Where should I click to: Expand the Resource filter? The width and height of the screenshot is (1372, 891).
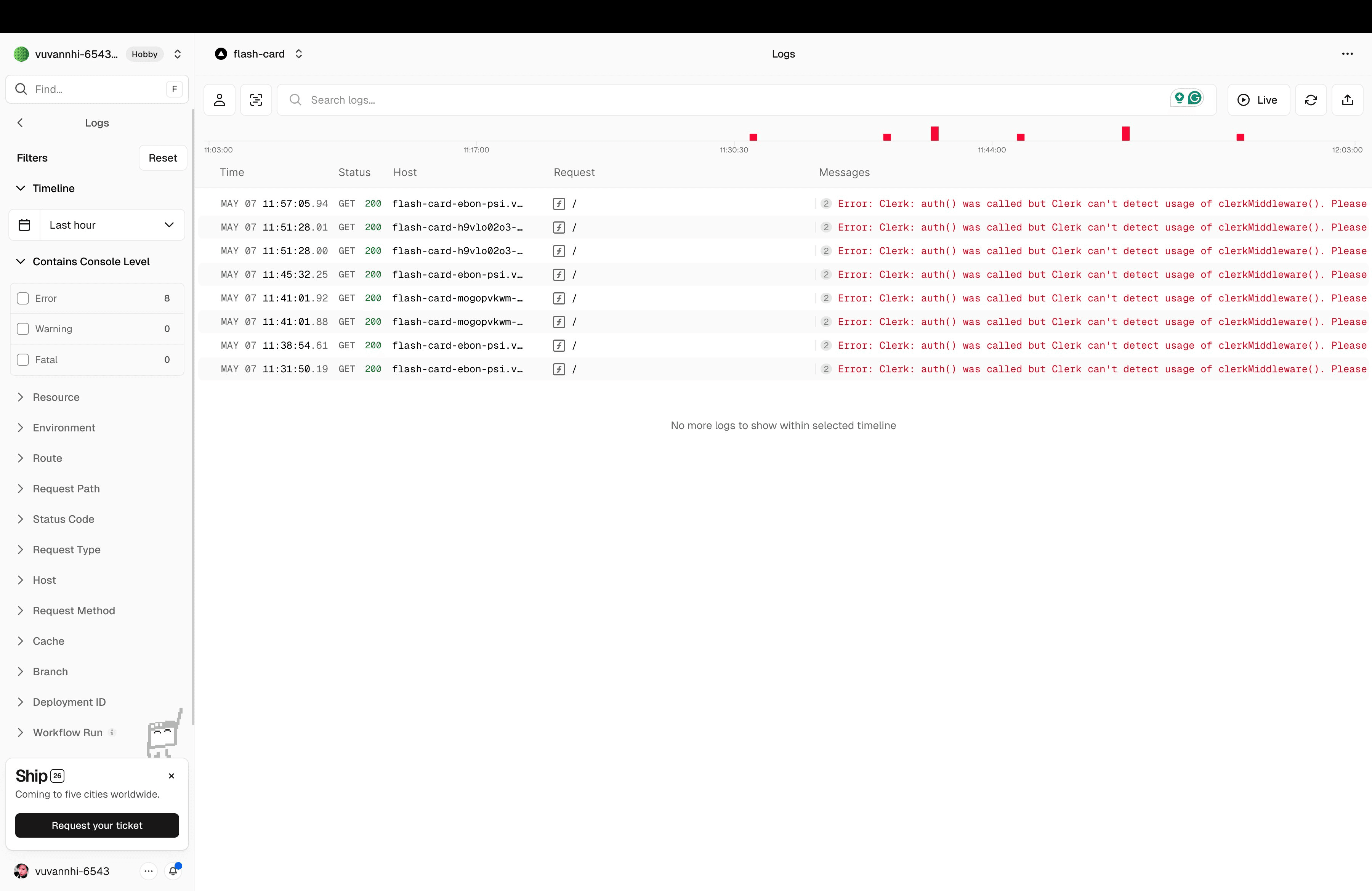[x=48, y=397]
